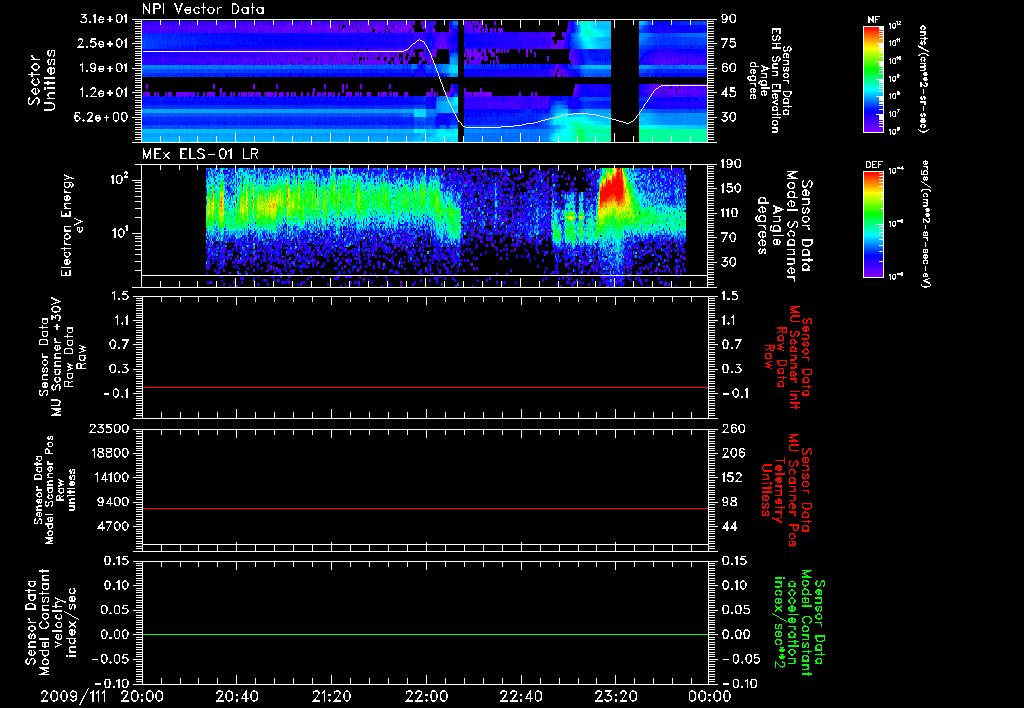Click the "20:40" time axis label
The image size is (1024, 708).
(x=237, y=696)
